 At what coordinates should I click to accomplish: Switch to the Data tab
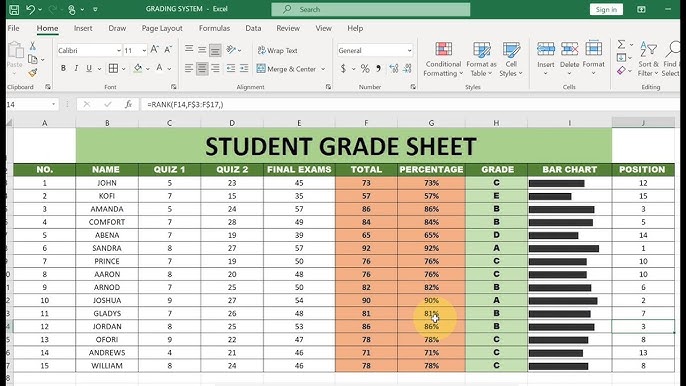coord(253,28)
